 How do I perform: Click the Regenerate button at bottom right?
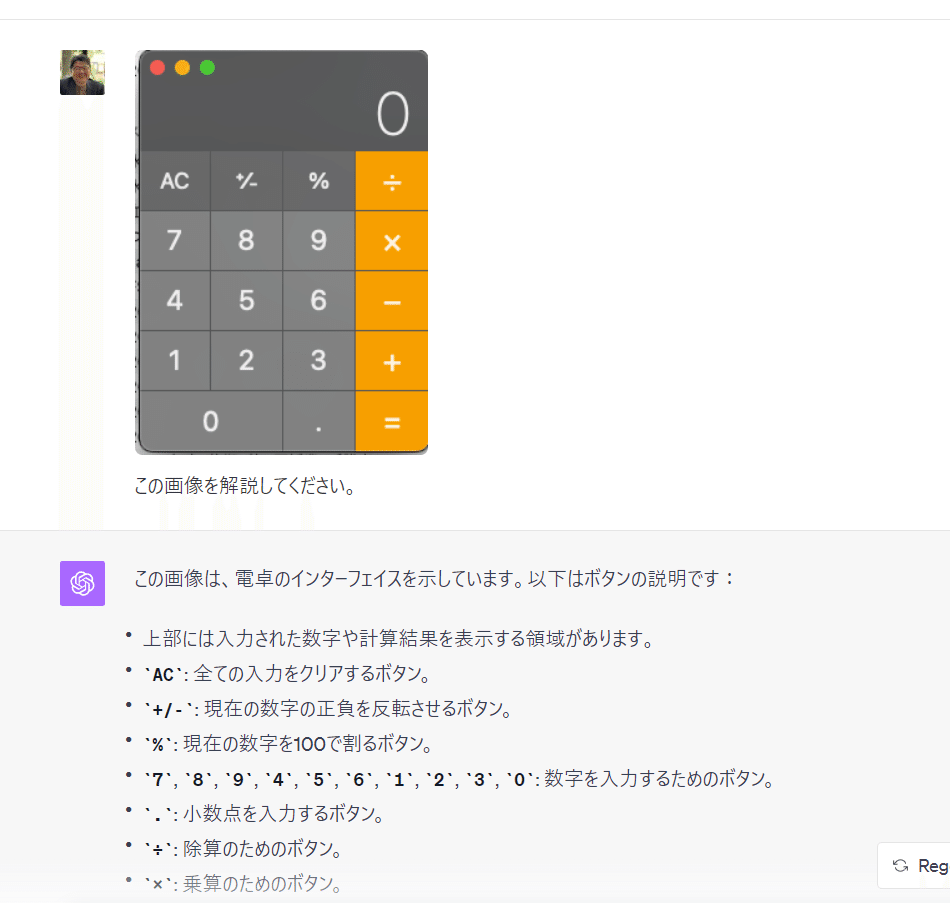tap(914, 865)
